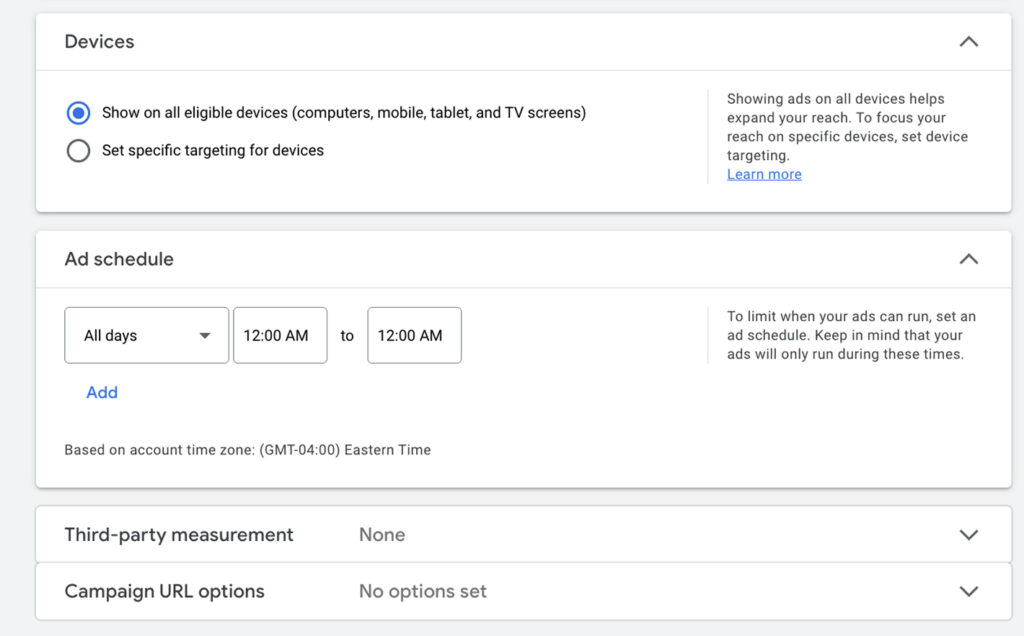This screenshot has height=636, width=1024.
Task: Select the 'Show on all eligible devices' radio button
Action: tap(78, 113)
